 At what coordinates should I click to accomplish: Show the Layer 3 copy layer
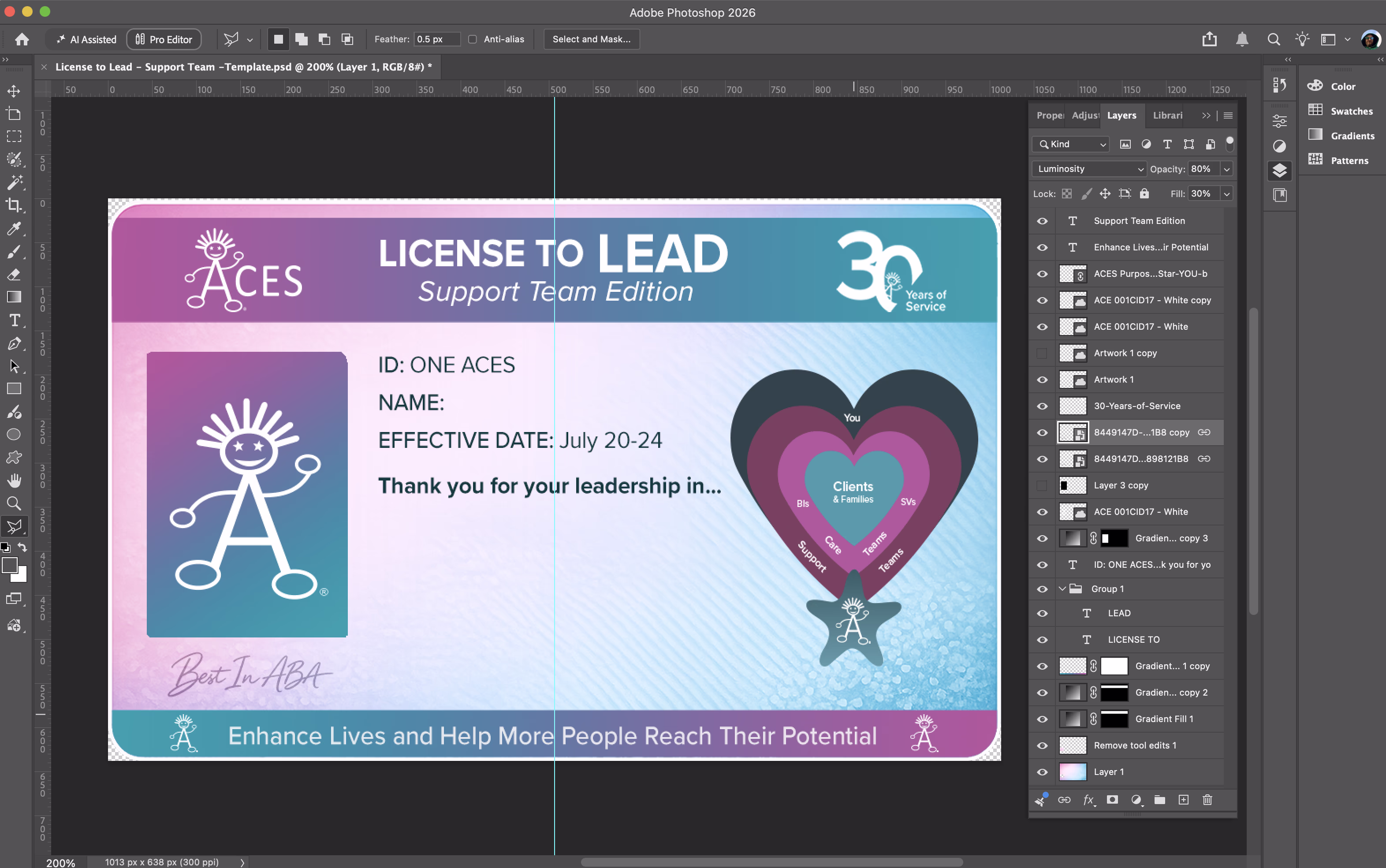tap(1042, 485)
